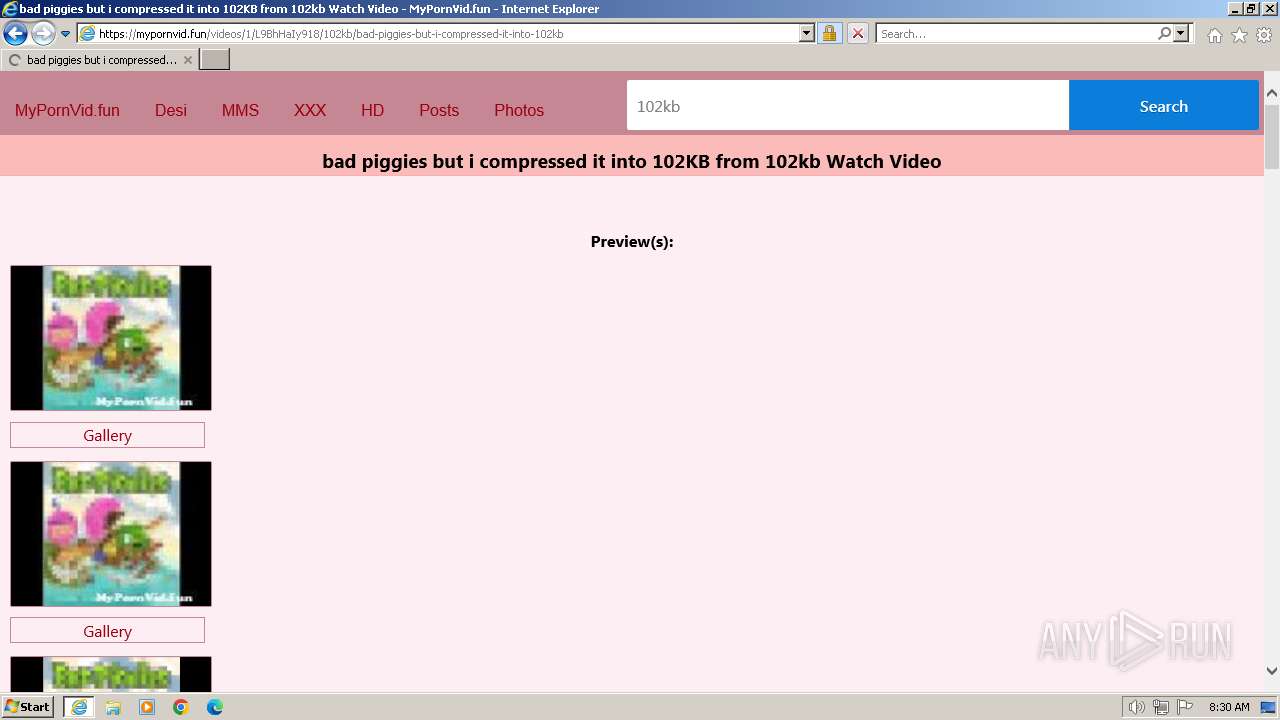Open the third partially visible preview thumbnail
Screen dimensions: 1280x720
pyautogui.click(x=111, y=674)
